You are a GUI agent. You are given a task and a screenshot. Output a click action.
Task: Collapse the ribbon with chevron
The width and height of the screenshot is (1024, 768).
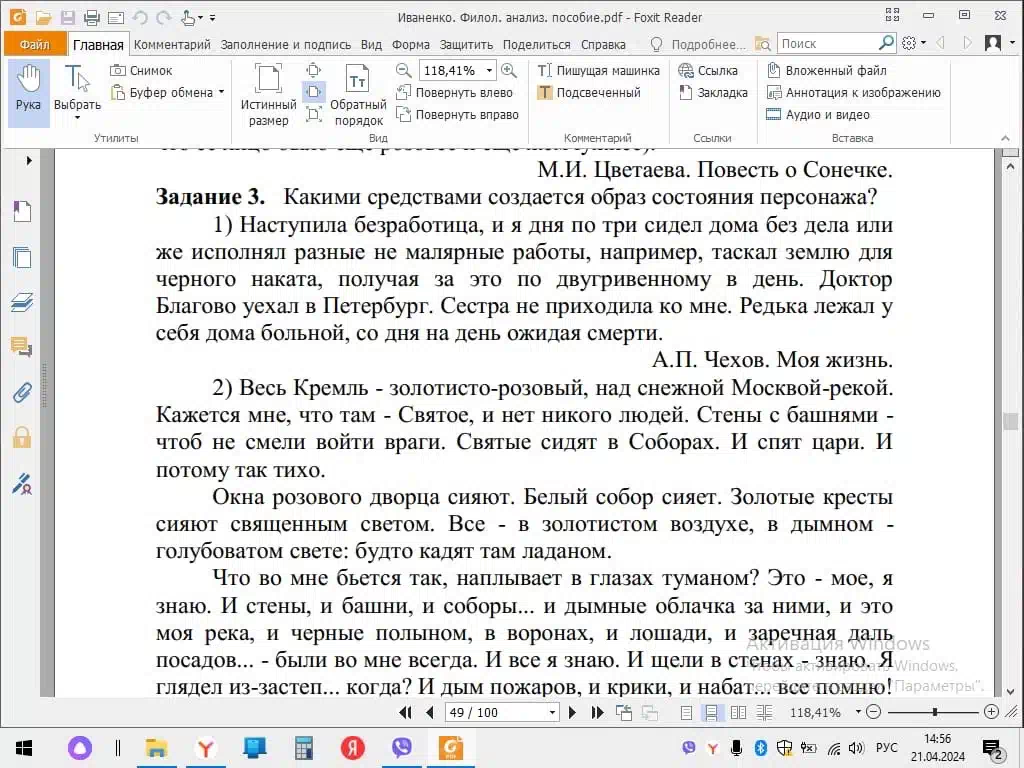[1005, 138]
